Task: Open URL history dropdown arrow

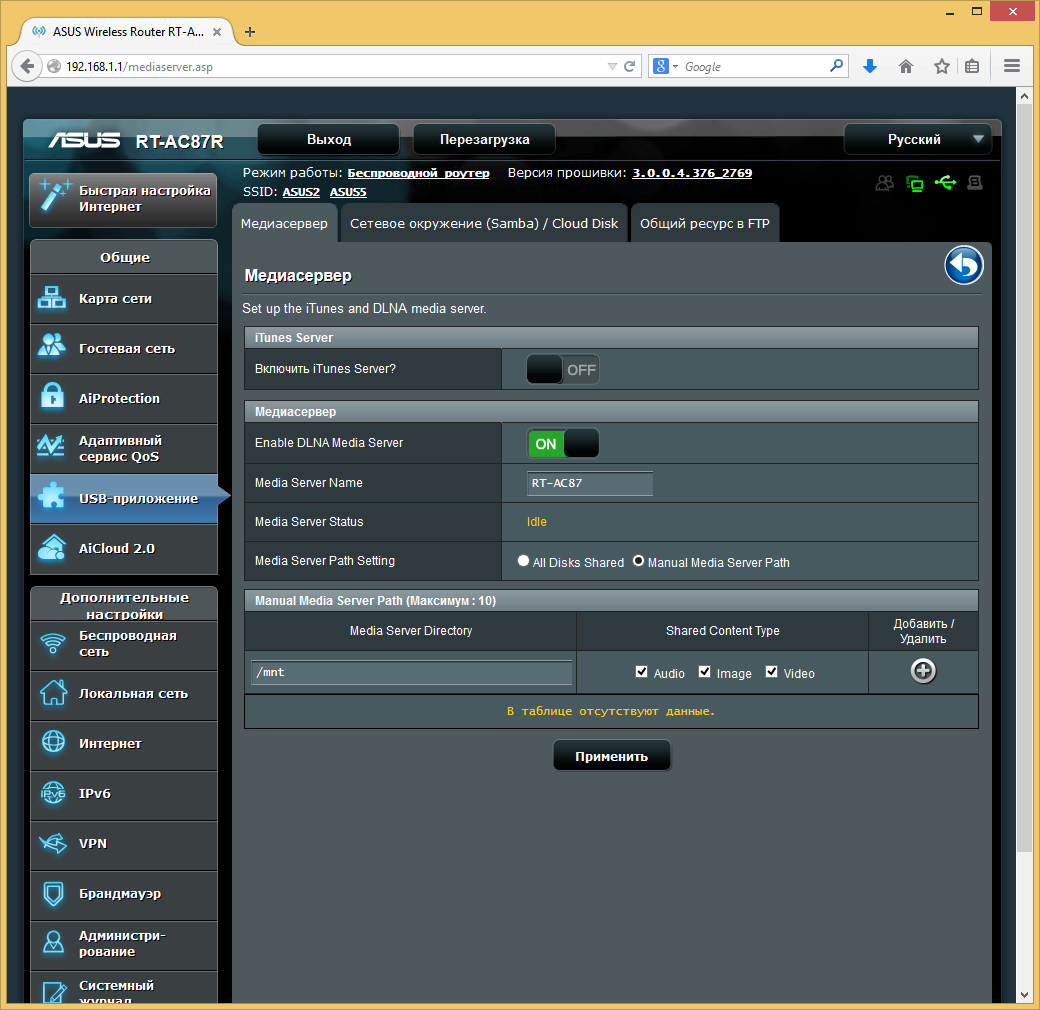Action: [612, 66]
